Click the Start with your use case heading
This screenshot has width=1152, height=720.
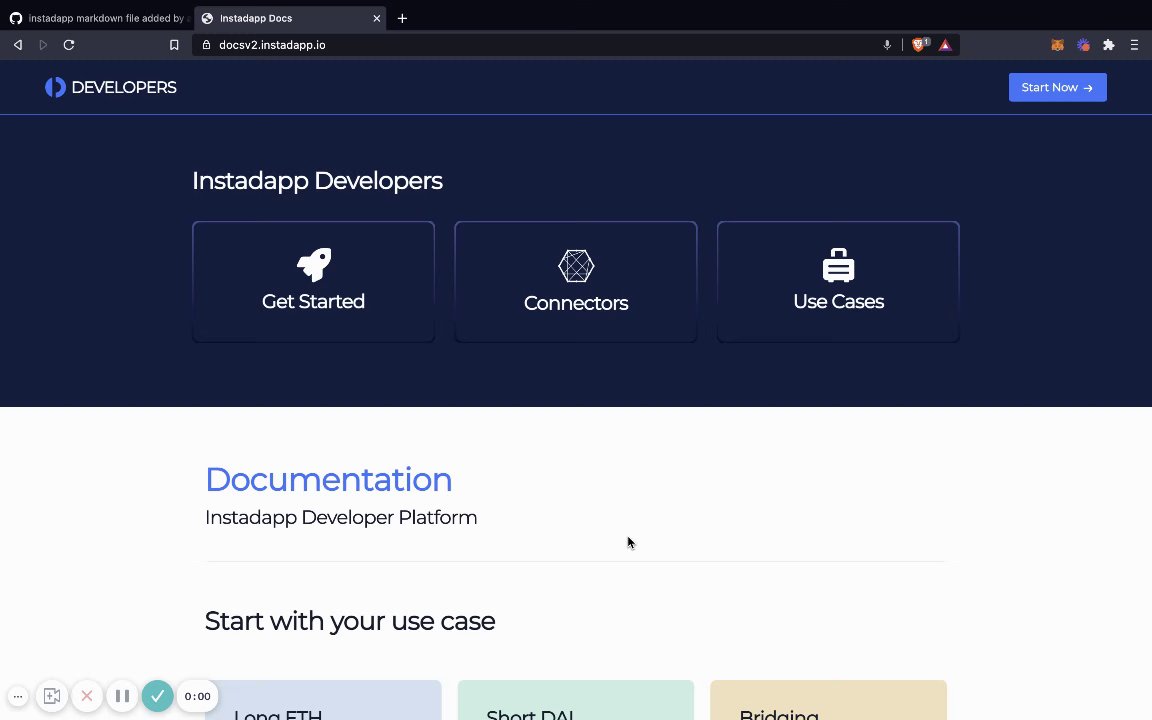click(350, 621)
